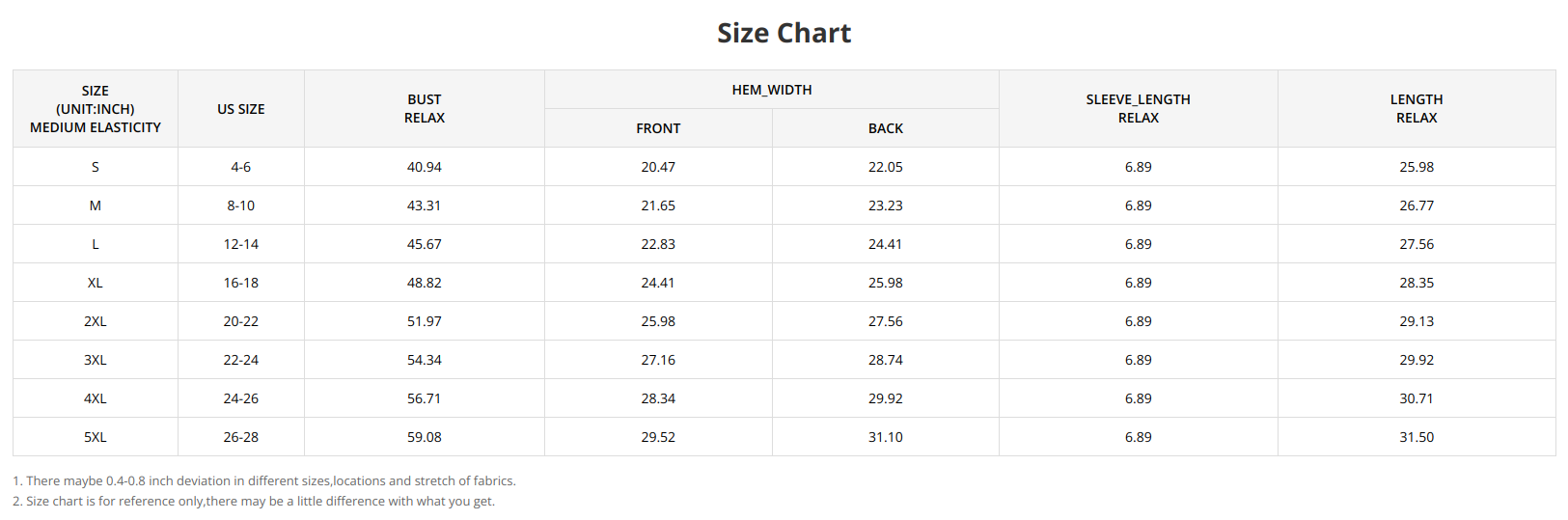Viewport: 1568px width, 520px height.
Task: Click the HEM_WIDTH column header
Action: (771, 90)
